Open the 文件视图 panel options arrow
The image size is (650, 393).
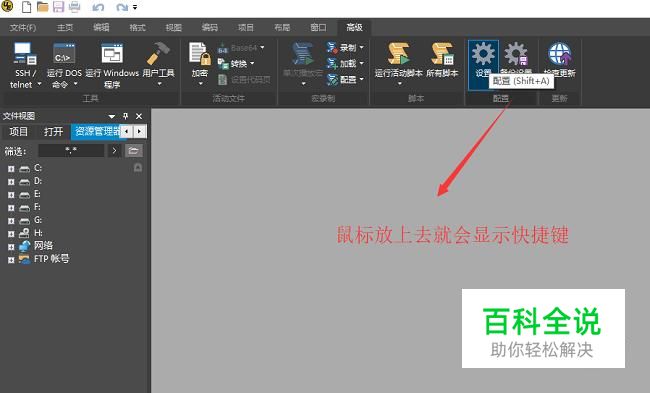[112, 116]
